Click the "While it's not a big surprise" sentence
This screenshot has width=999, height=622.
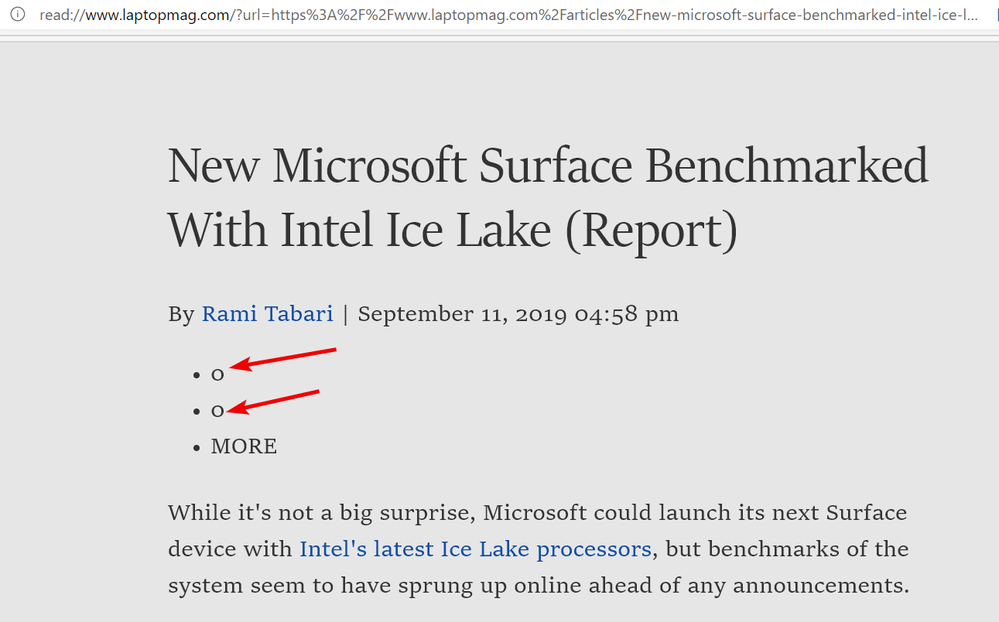pos(320,513)
